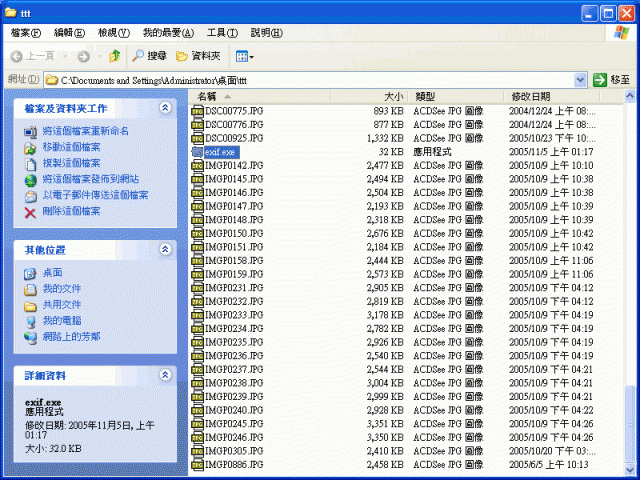Click the 3,351 KB size cell
The image size is (640, 480).
385,424
